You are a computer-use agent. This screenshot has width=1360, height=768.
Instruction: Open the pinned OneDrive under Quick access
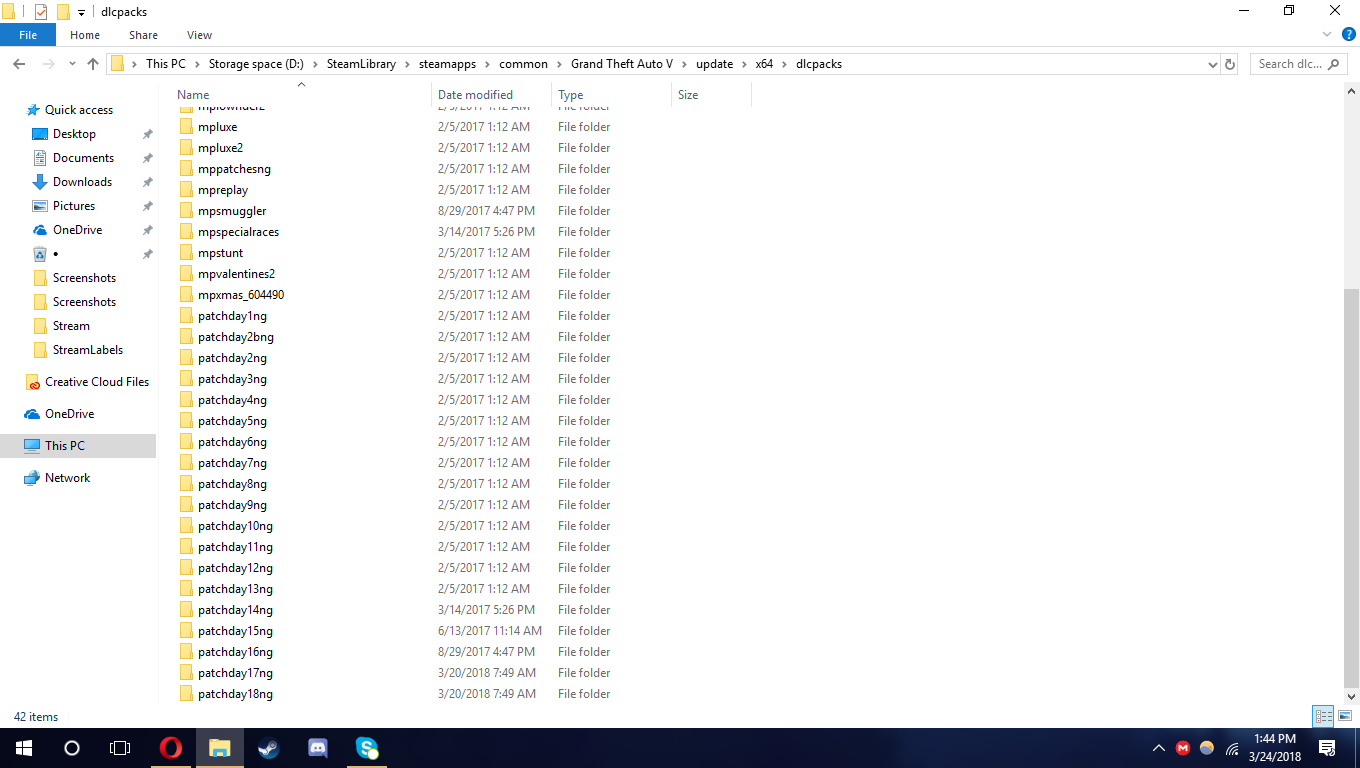pos(77,230)
